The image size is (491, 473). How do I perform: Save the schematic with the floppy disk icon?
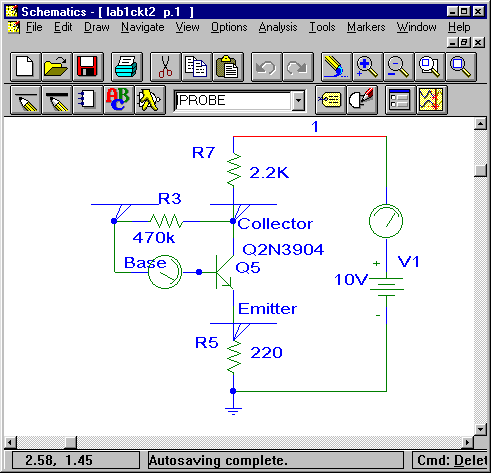point(88,67)
